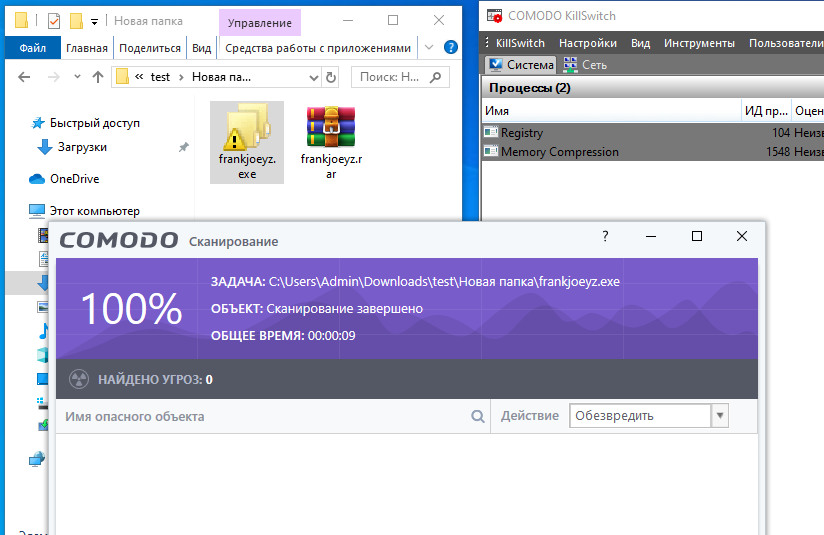
Task: Open the Файл menu in Explorer
Action: 33,48
